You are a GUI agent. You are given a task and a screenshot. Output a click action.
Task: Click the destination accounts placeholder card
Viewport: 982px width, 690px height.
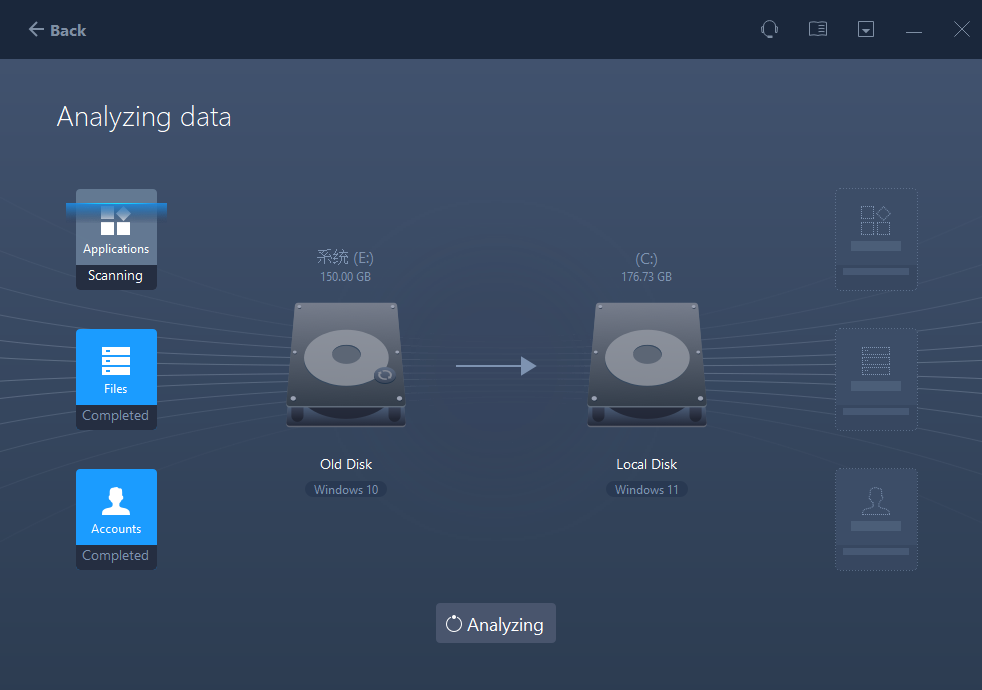[876, 519]
